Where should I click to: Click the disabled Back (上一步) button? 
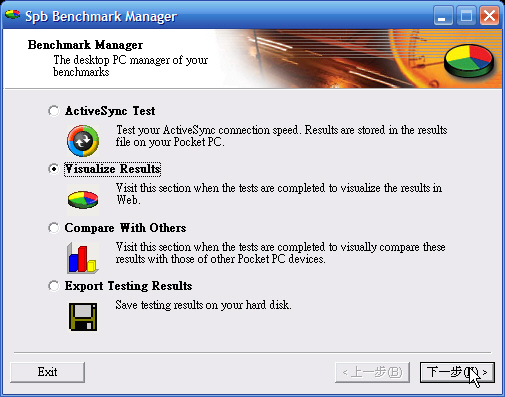click(x=372, y=372)
